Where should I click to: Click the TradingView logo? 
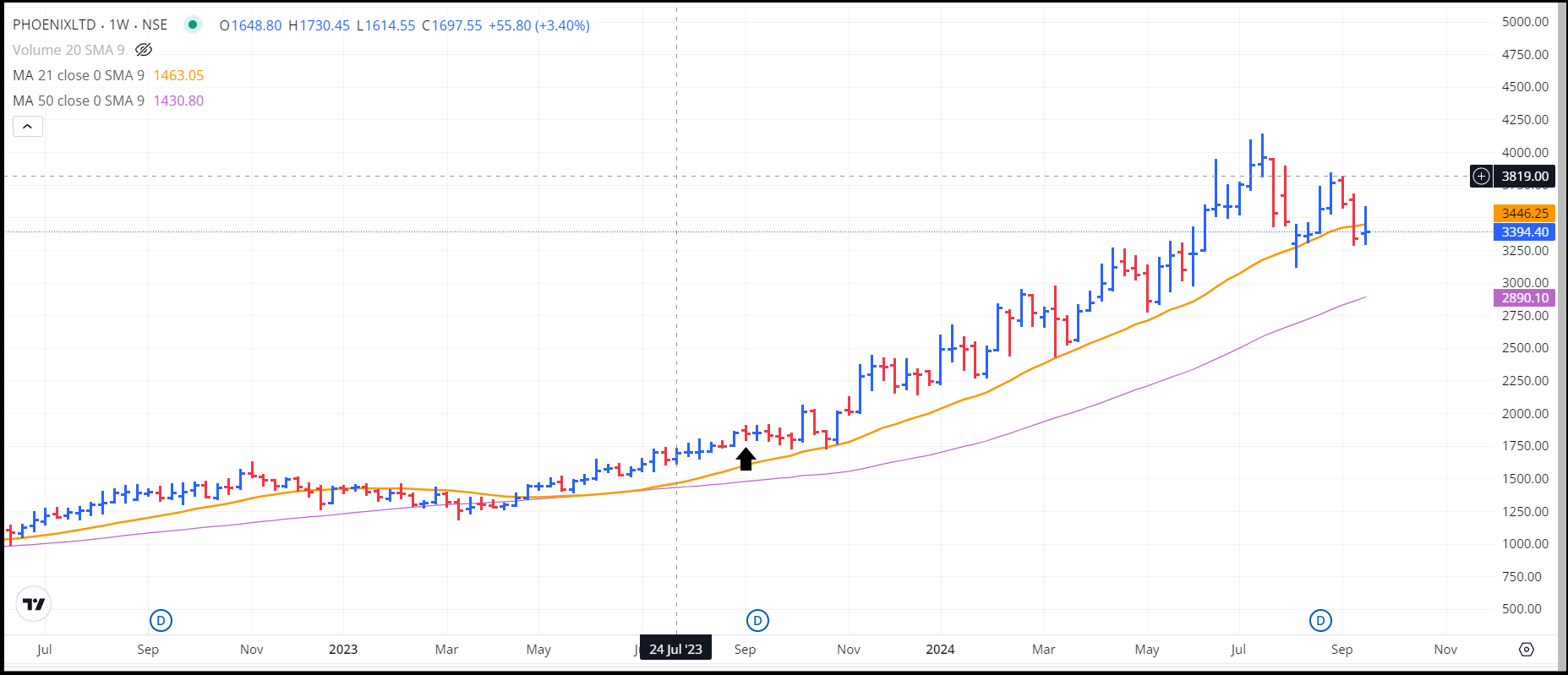[34, 604]
